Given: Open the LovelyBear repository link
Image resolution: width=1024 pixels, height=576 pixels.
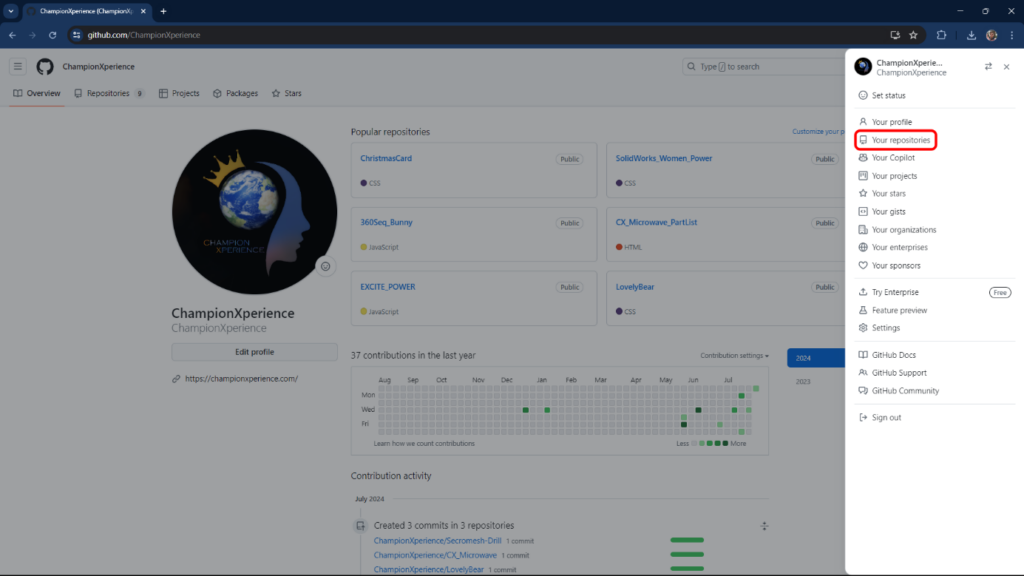Looking at the screenshot, I should tap(635, 287).
